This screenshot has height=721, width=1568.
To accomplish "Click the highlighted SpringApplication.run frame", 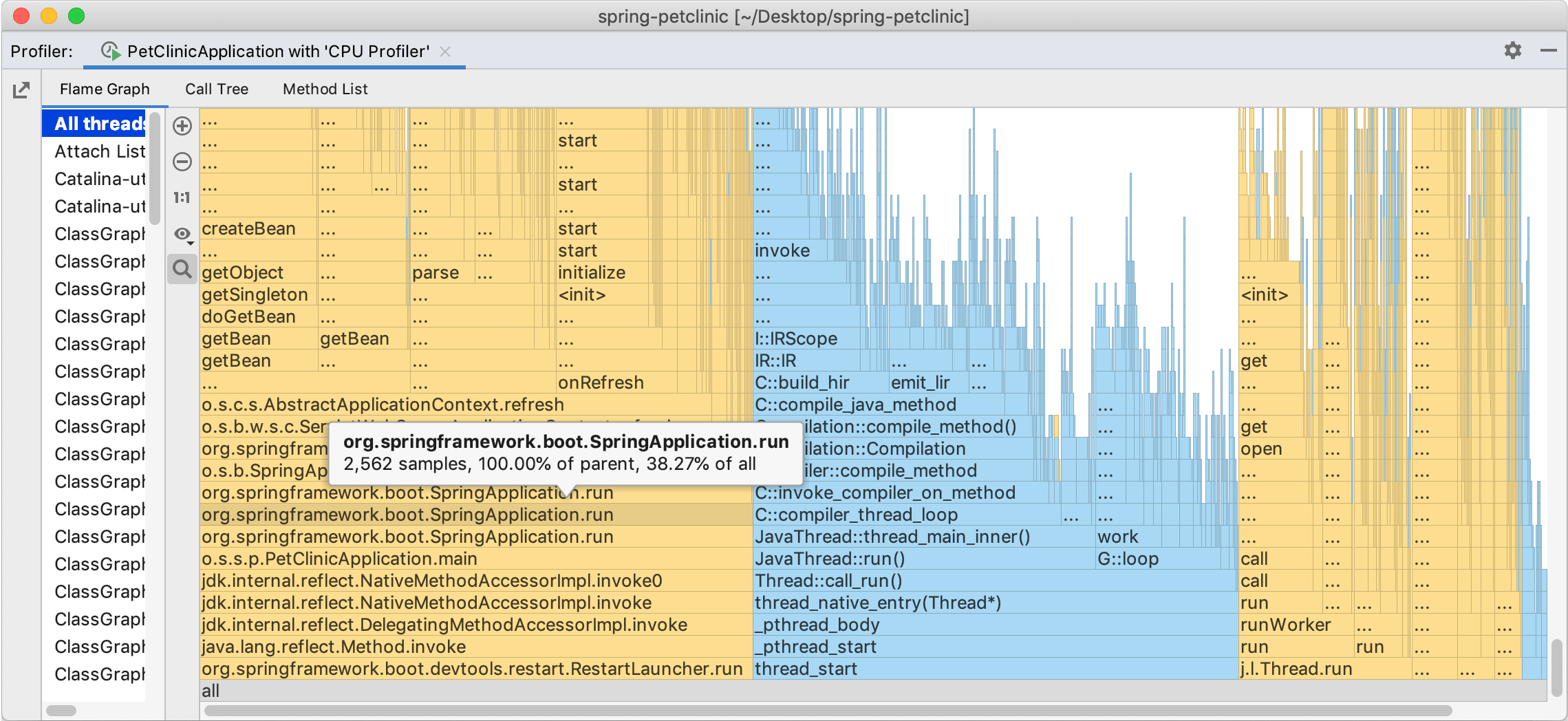I will 476,515.
